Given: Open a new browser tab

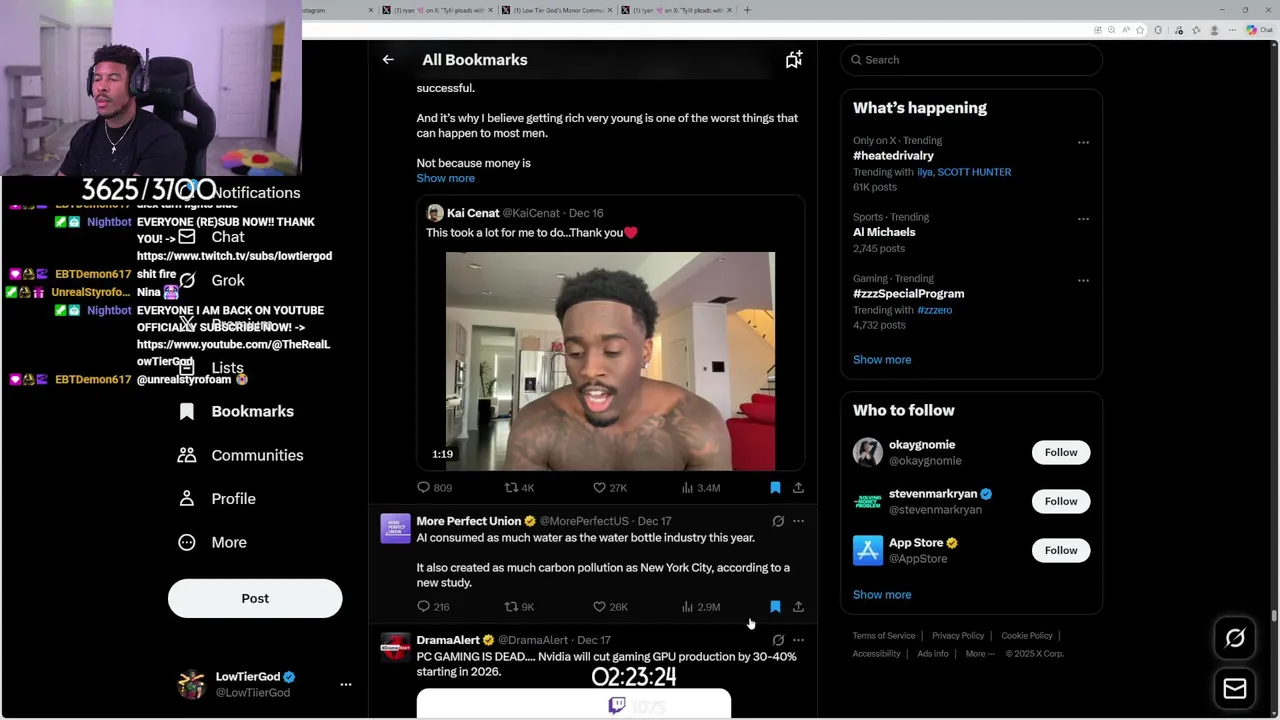Looking at the screenshot, I should [747, 10].
